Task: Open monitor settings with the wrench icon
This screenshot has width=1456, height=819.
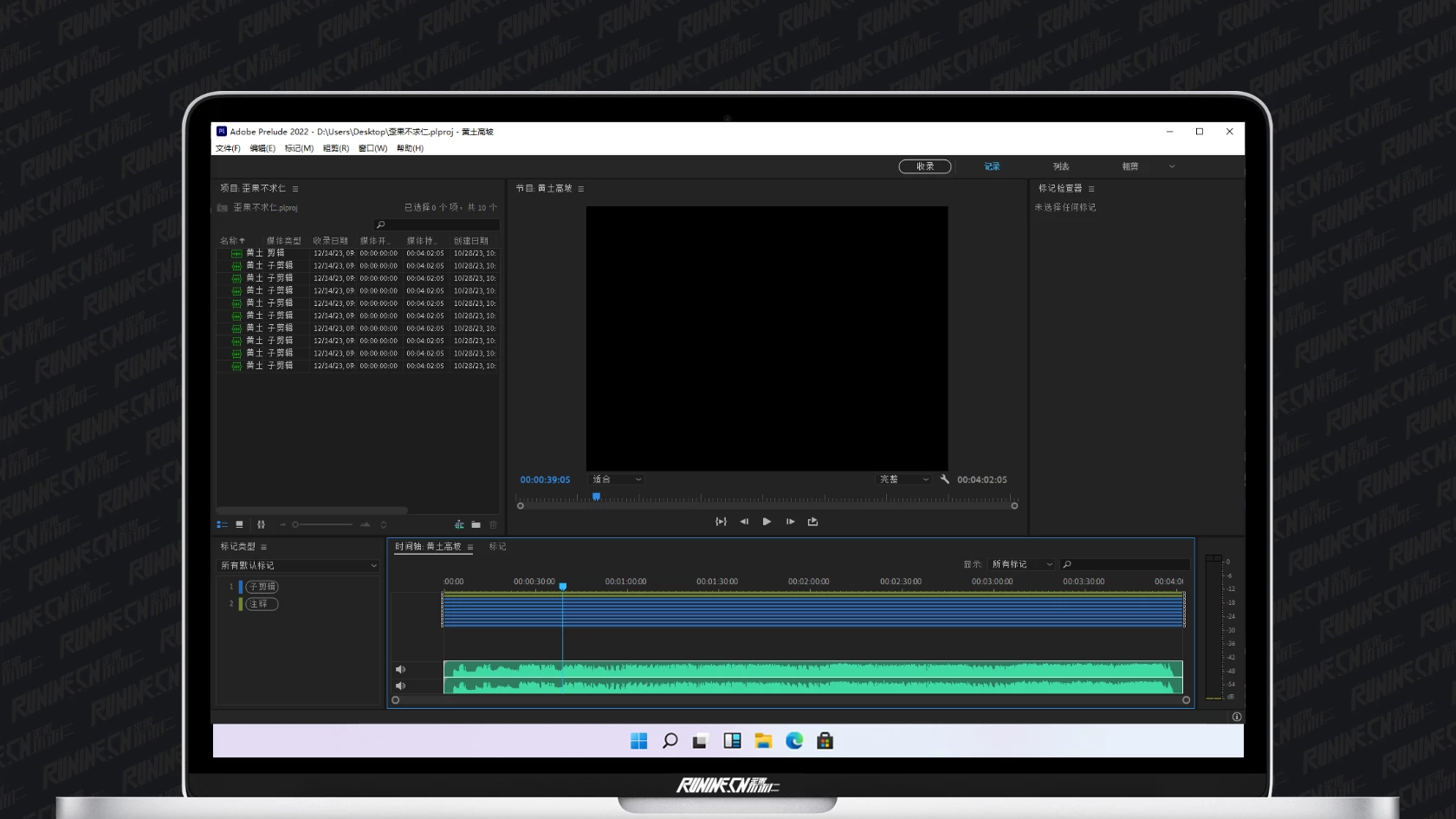Action: 945,479
